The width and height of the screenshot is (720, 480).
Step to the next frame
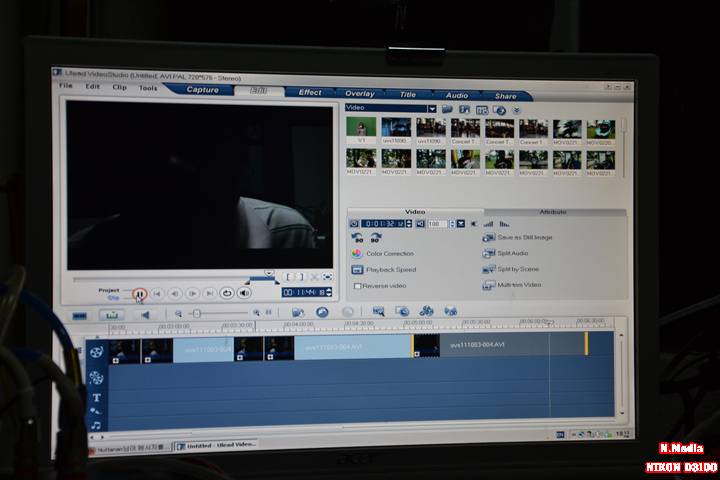[x=192, y=294]
